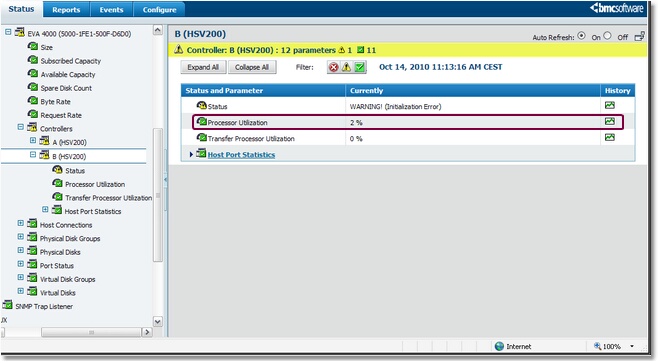Image resolution: width=658 pixels, height=363 pixels.
Task: Click the Transfer Processor Utilization tree icon
Action: pos(57,196)
